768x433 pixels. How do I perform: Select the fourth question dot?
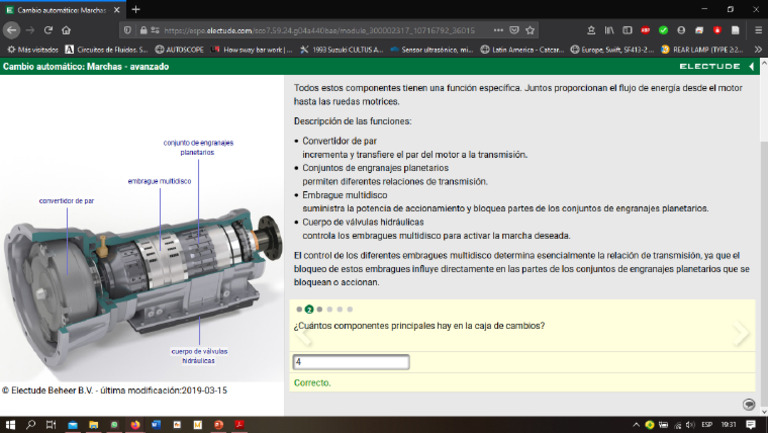pyautogui.click(x=330, y=310)
